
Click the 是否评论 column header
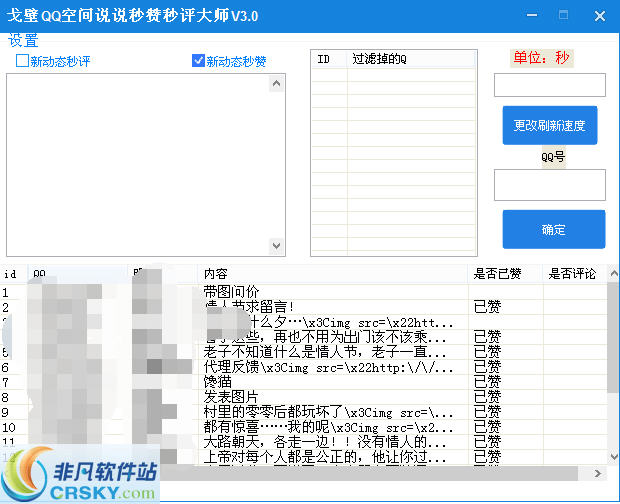574,274
